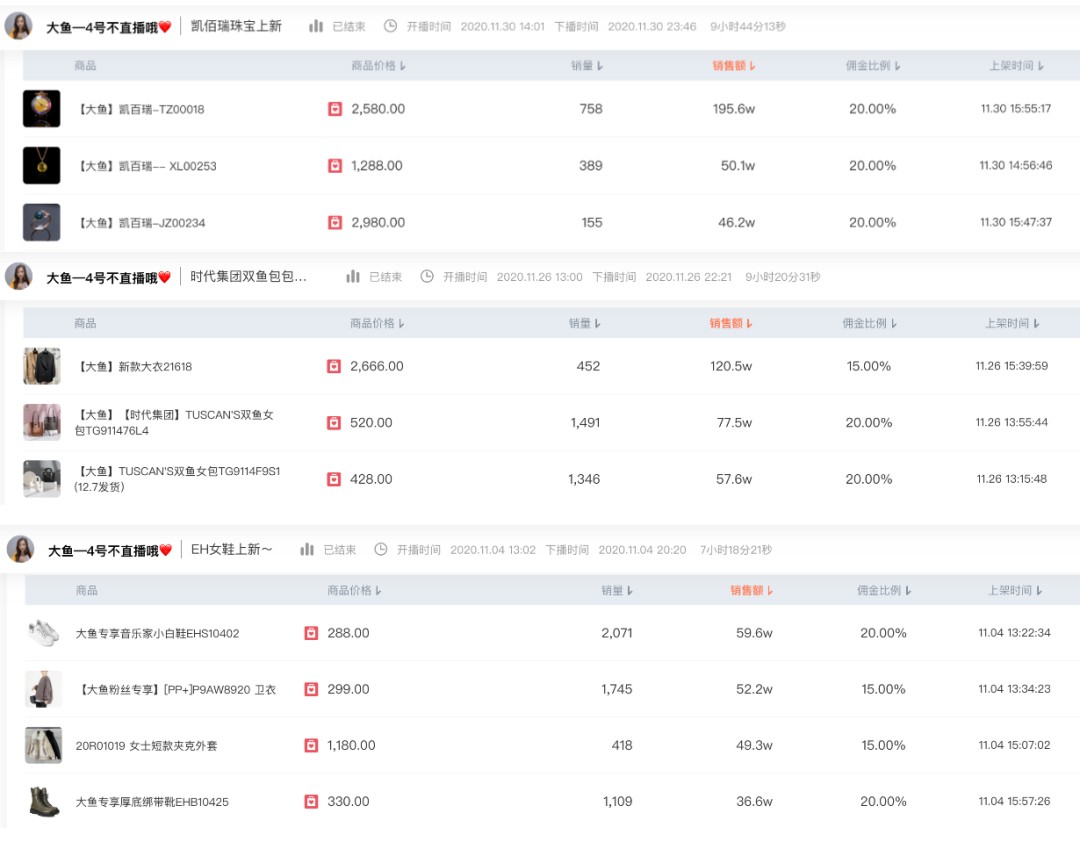Click sales amount 120.5w
Viewport: 1080px width, 842px height.
[x=731, y=366]
